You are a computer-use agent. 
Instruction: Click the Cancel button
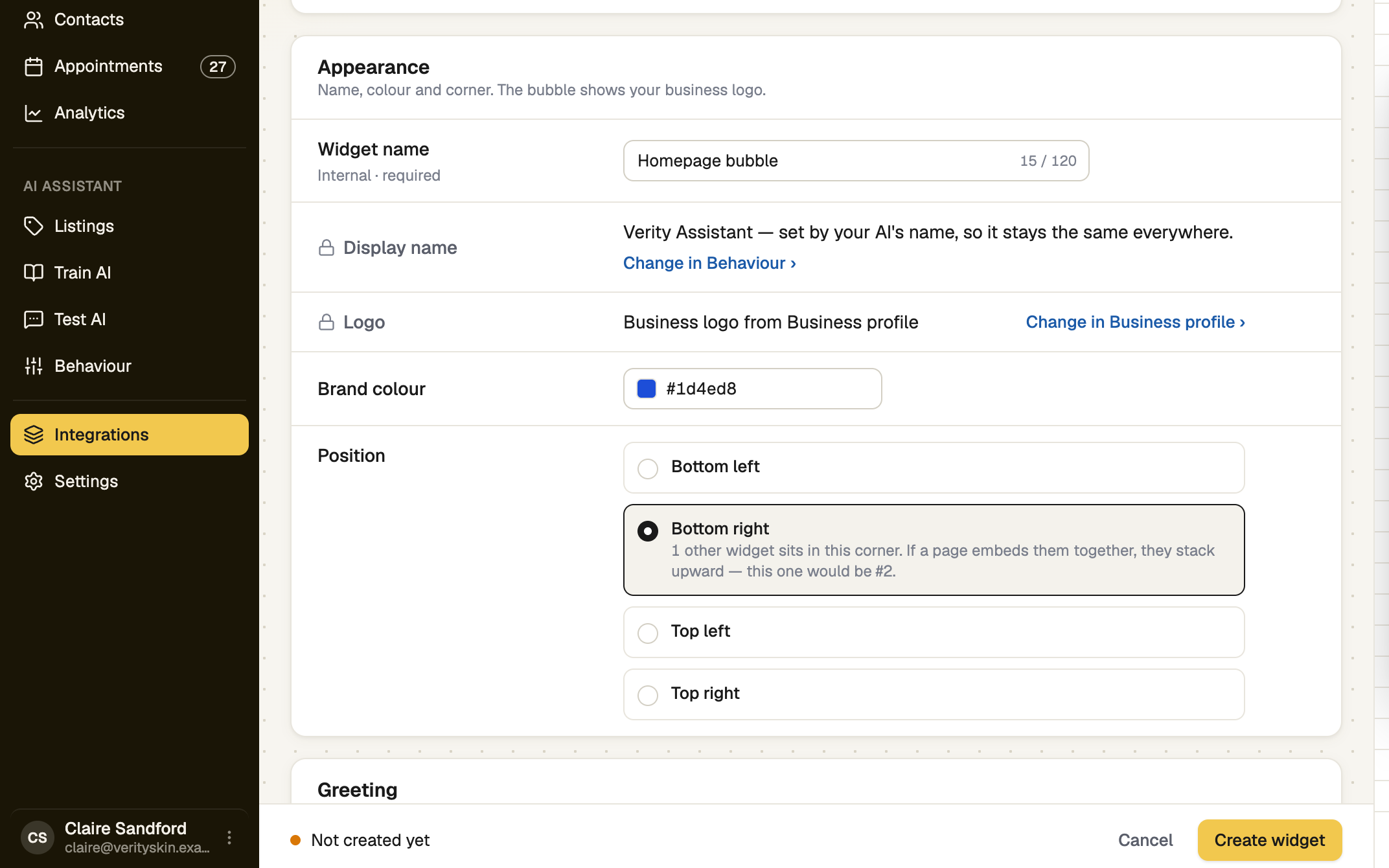[x=1145, y=840]
